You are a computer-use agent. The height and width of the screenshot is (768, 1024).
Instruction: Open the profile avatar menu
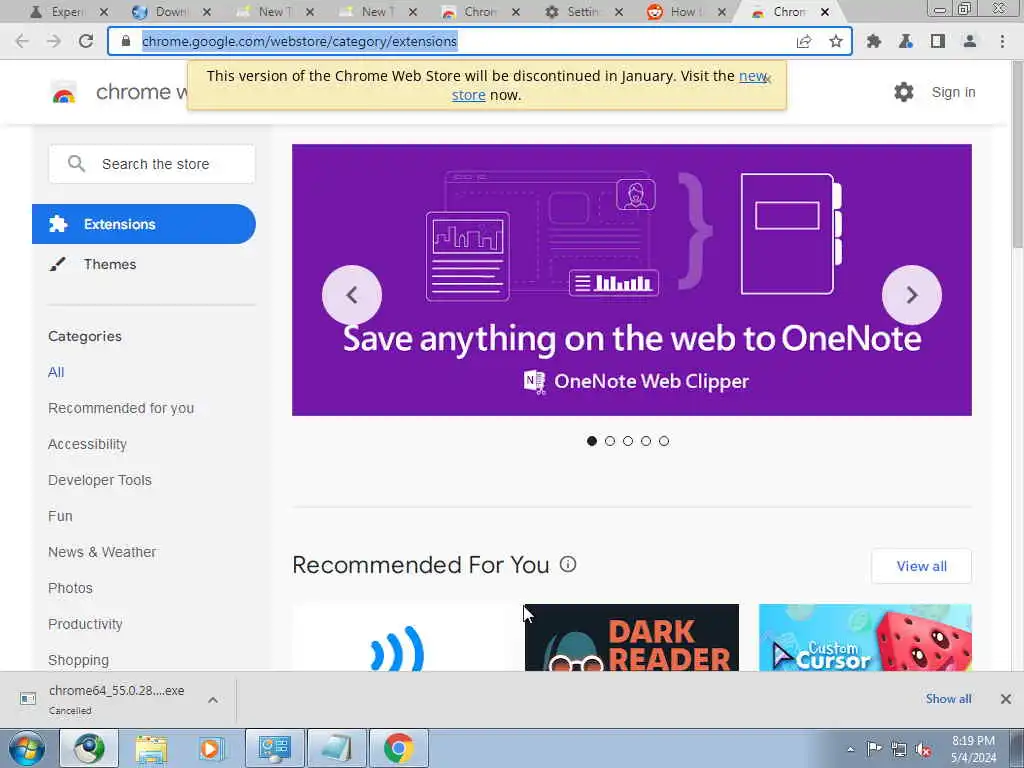[x=970, y=41]
